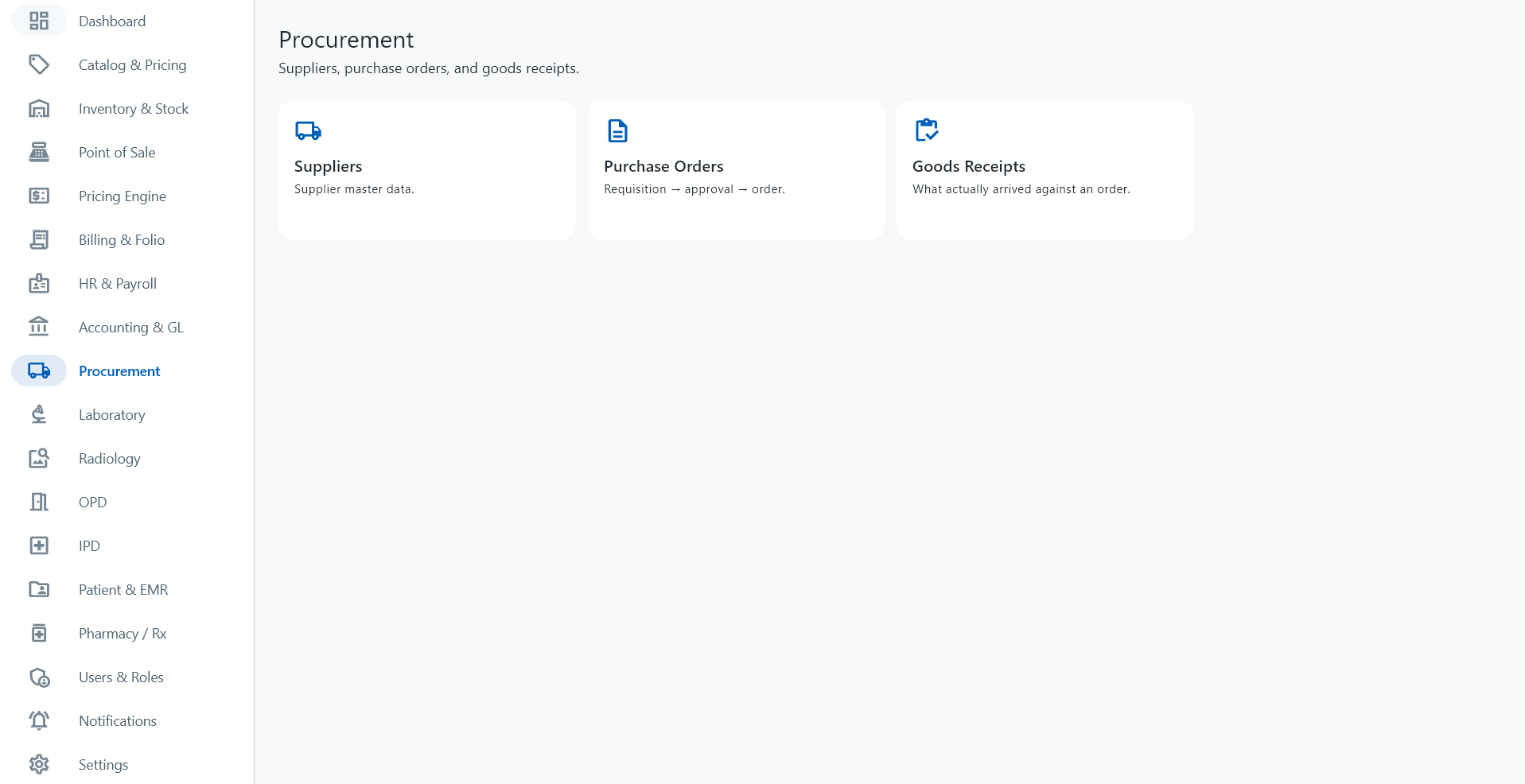Image resolution: width=1525 pixels, height=784 pixels.
Task: Click the OPD door icon
Action: point(39,502)
